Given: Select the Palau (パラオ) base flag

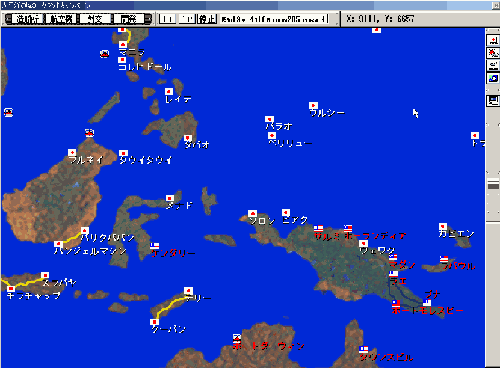Looking at the screenshot, I should click(269, 119).
